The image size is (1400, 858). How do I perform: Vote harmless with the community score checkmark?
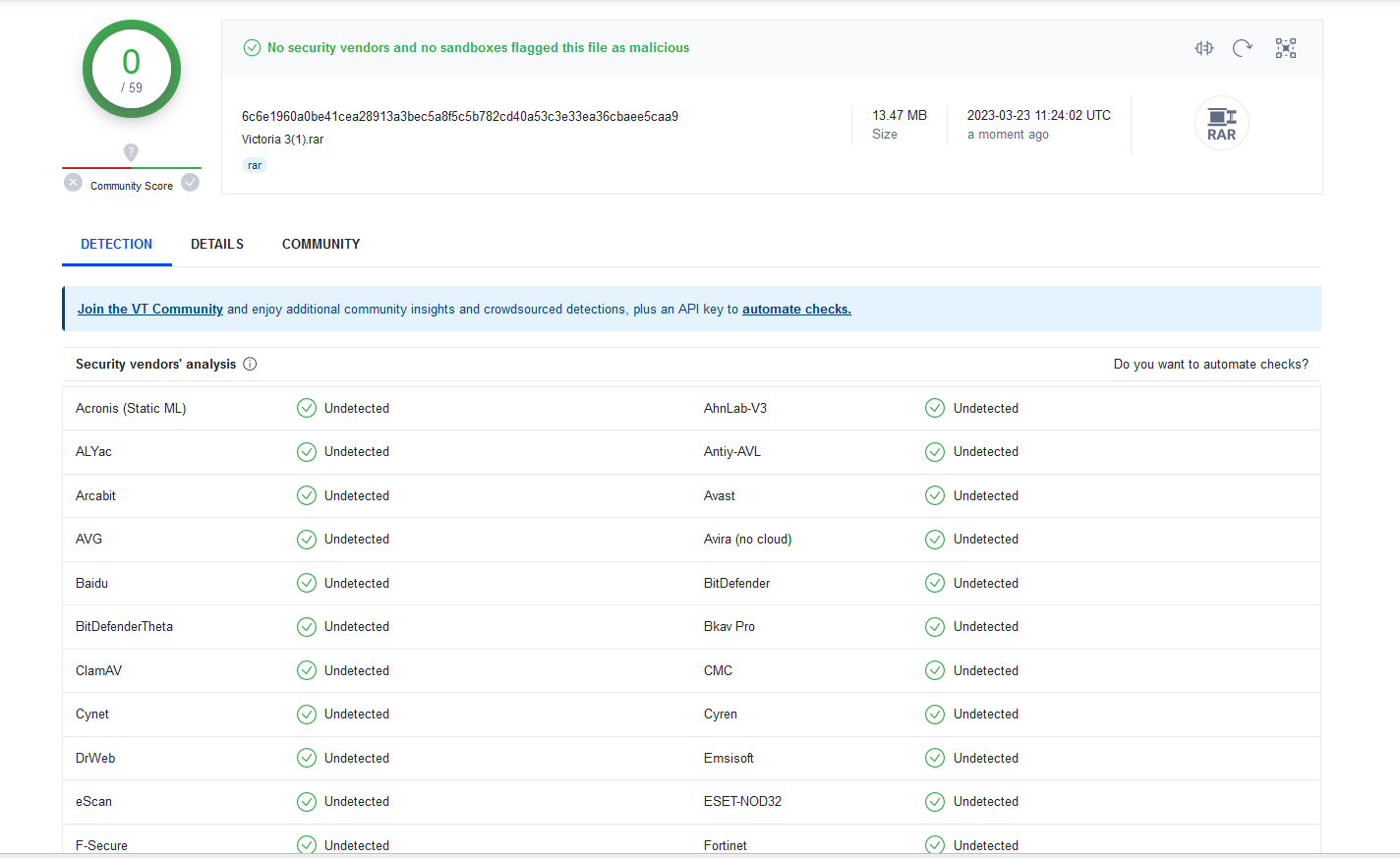[191, 183]
